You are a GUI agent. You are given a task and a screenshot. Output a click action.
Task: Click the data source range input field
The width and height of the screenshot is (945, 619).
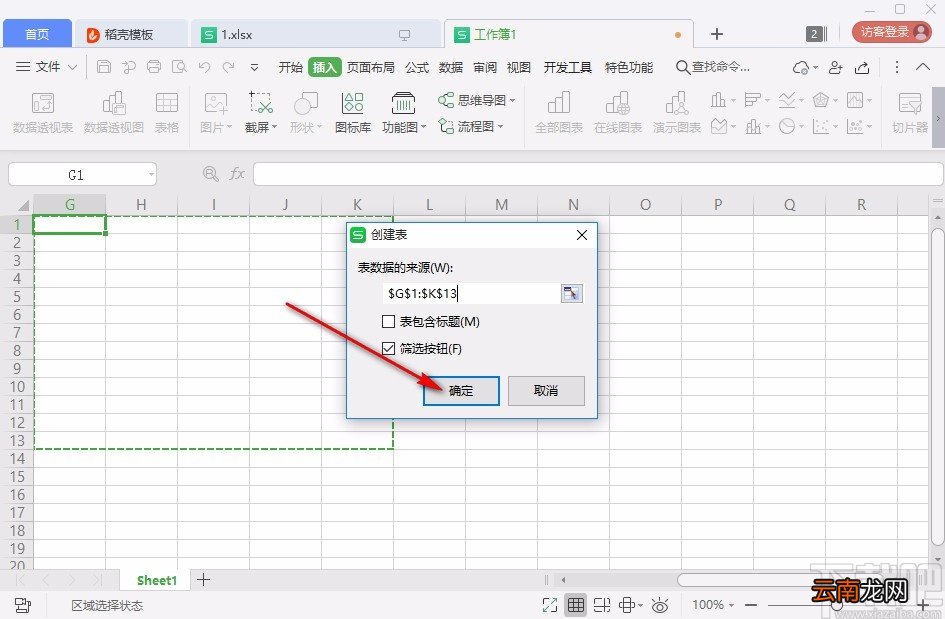[472, 294]
